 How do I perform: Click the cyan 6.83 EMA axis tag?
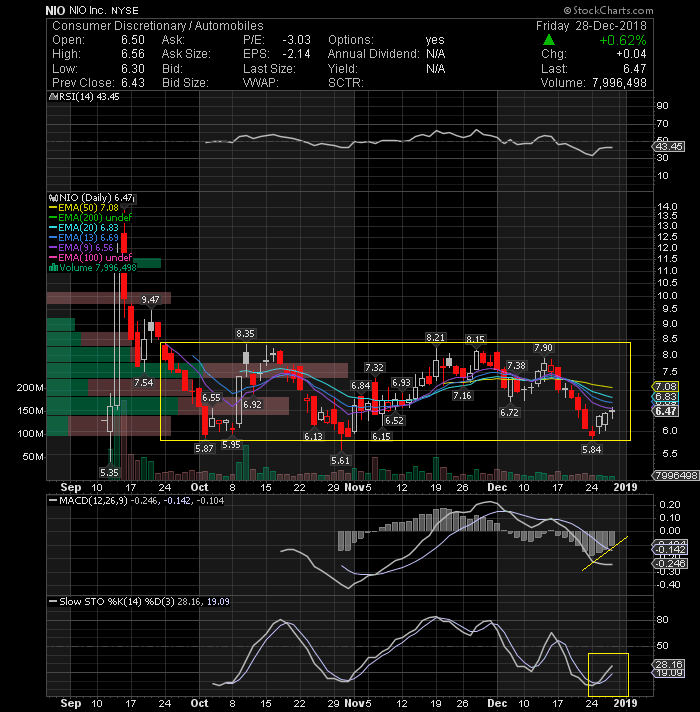coord(665,396)
